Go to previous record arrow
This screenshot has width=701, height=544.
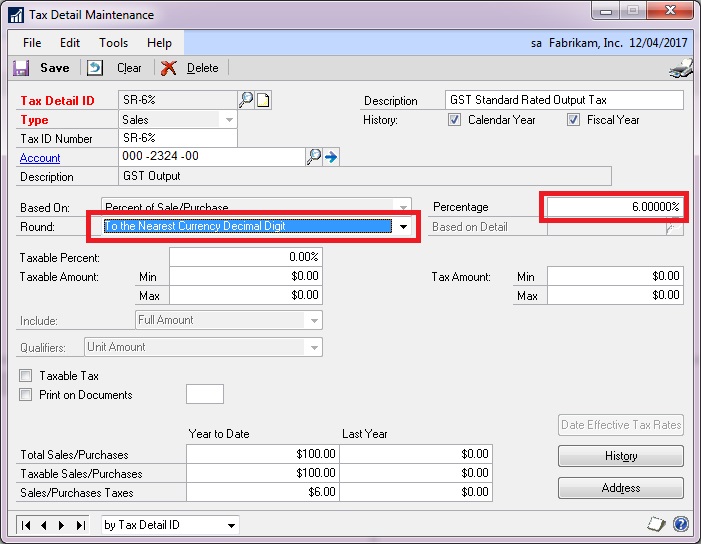(43, 525)
